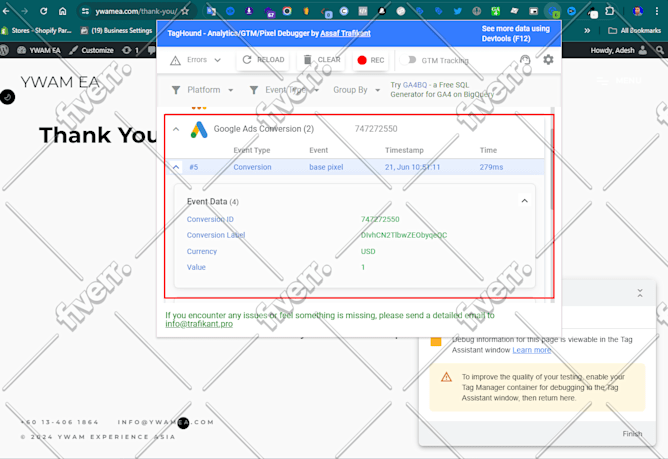This screenshot has height=459, width=668.
Task: Show more bookmarks with double chevron
Action: 587,30
